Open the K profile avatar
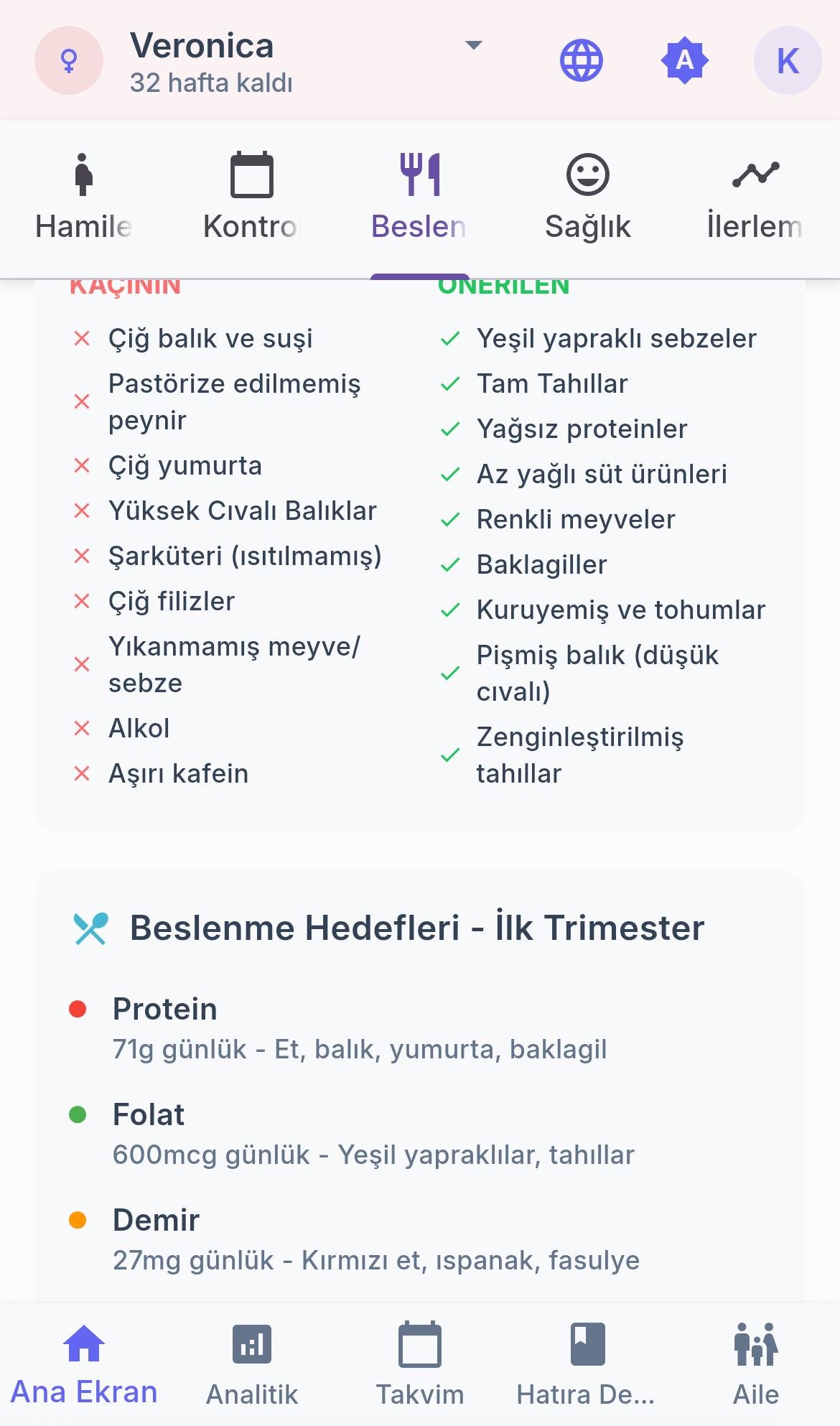840x1426 pixels. (x=788, y=60)
